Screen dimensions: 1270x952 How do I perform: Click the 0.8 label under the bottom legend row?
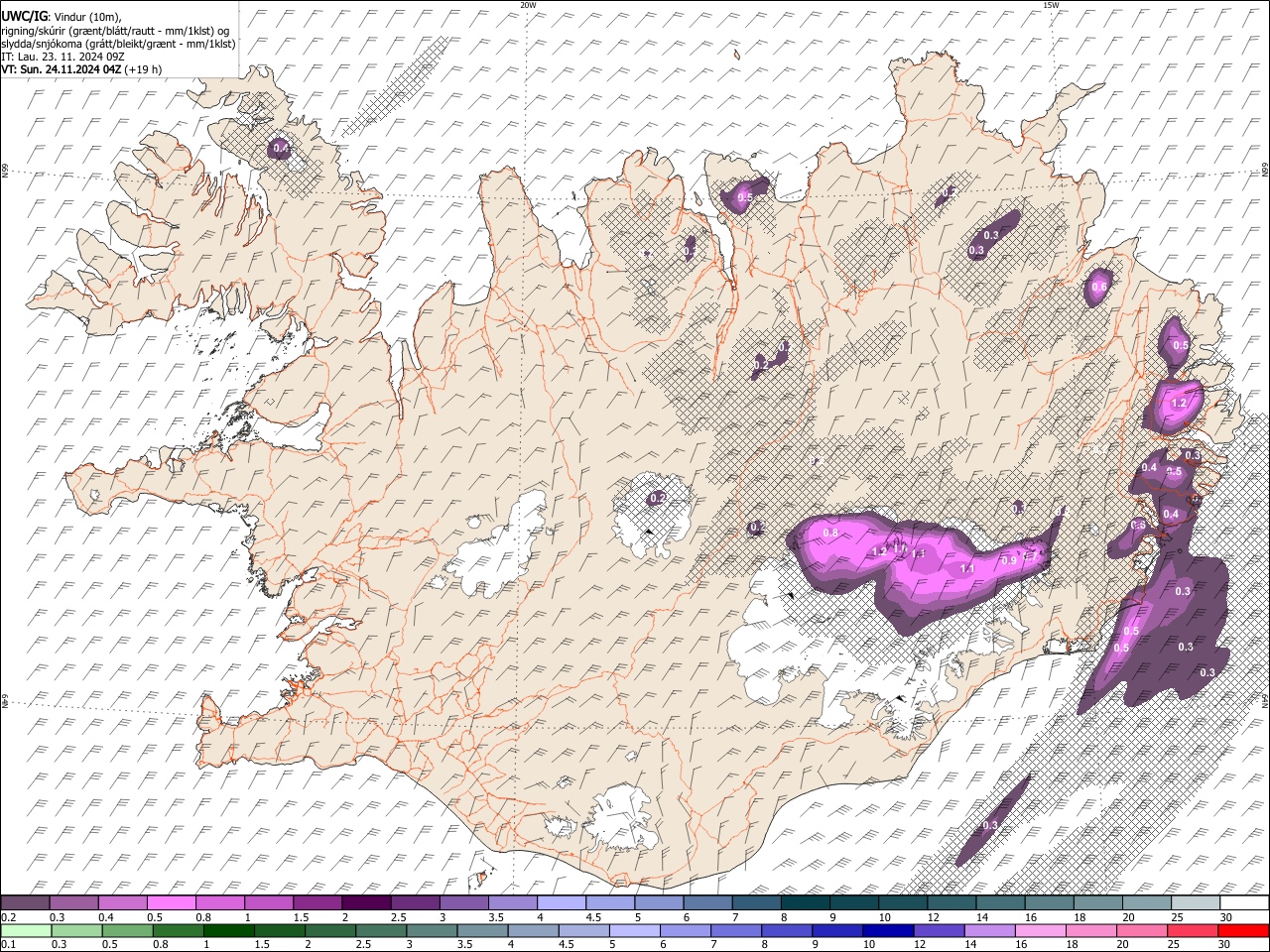coord(160,944)
